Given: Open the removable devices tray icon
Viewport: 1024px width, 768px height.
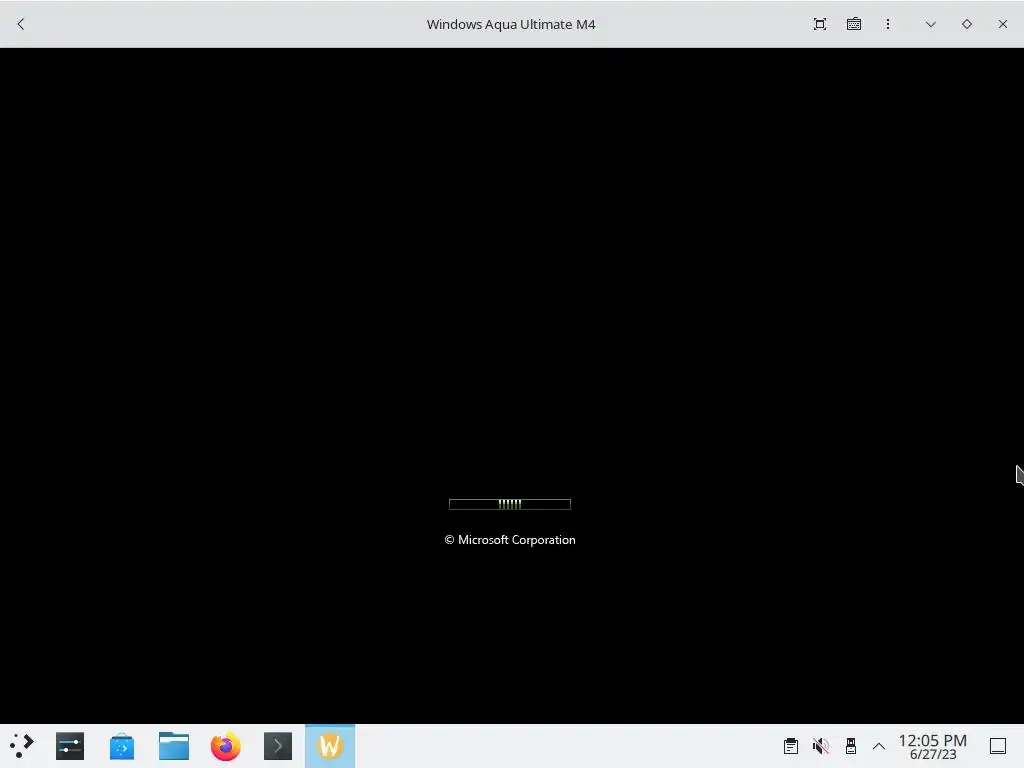Looking at the screenshot, I should (850, 746).
